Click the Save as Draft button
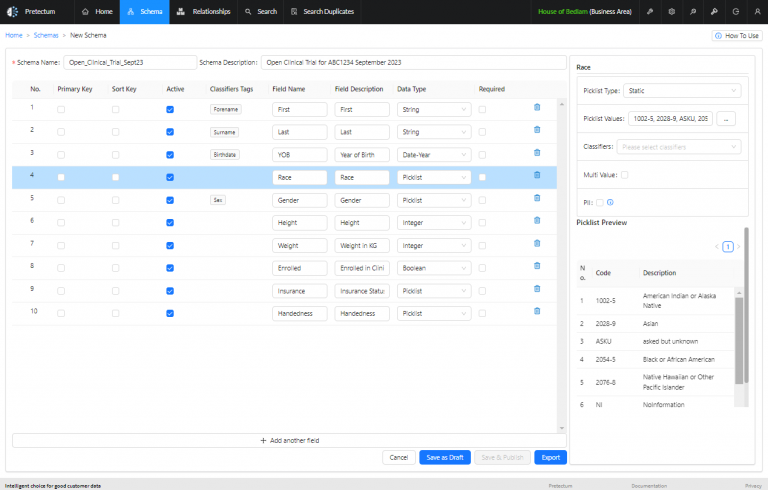 pyautogui.click(x=445, y=457)
